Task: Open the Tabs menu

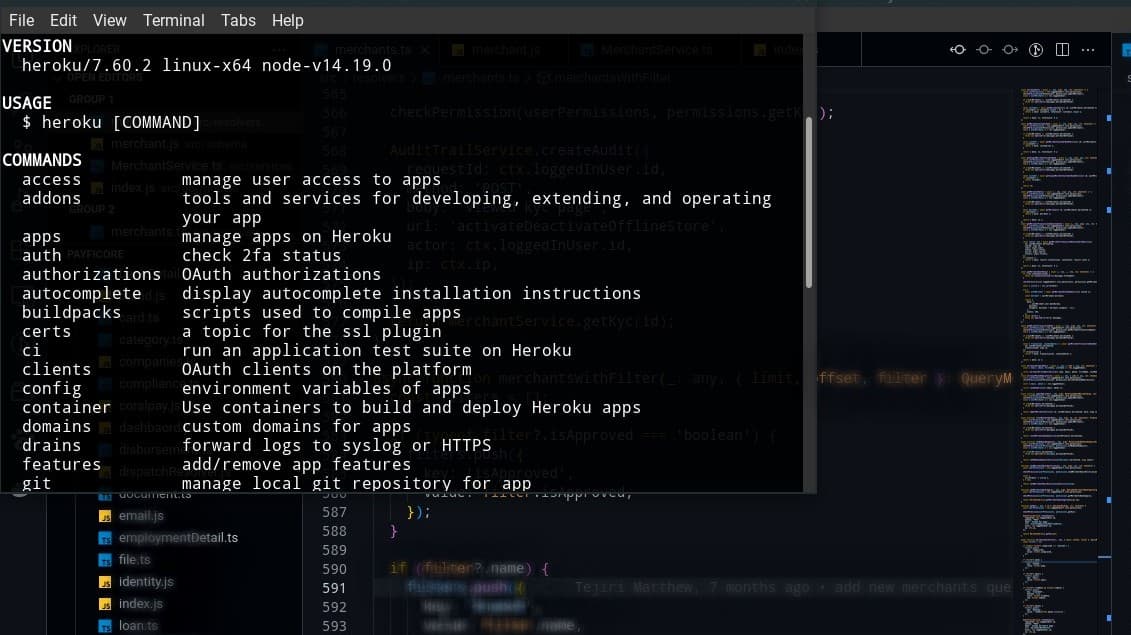Action: coord(238,20)
